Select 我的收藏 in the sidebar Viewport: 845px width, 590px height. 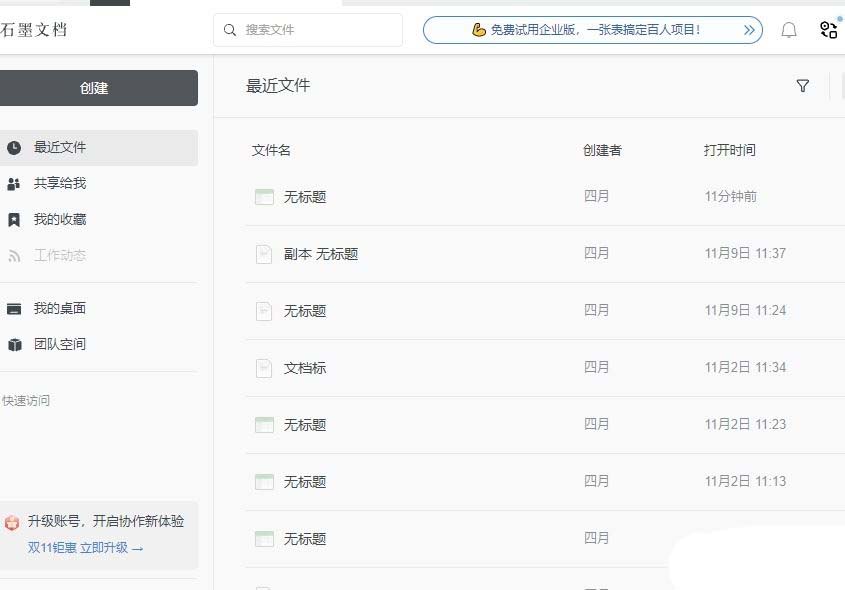coord(99,220)
